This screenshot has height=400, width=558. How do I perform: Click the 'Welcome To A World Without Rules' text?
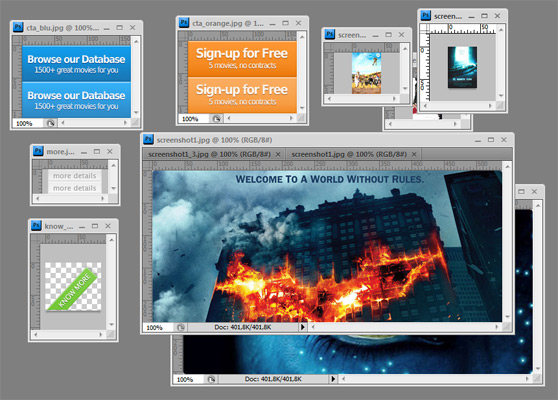click(330, 179)
